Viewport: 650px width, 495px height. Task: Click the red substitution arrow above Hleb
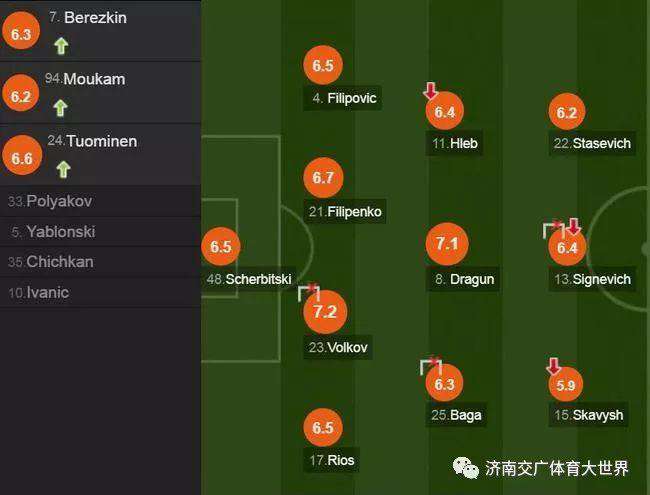tap(430, 92)
